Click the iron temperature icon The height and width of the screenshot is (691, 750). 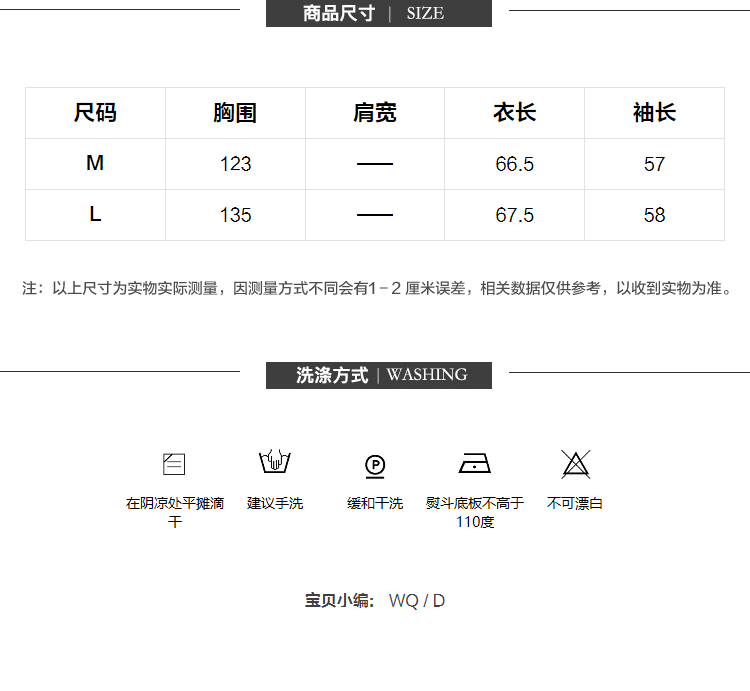(474, 464)
